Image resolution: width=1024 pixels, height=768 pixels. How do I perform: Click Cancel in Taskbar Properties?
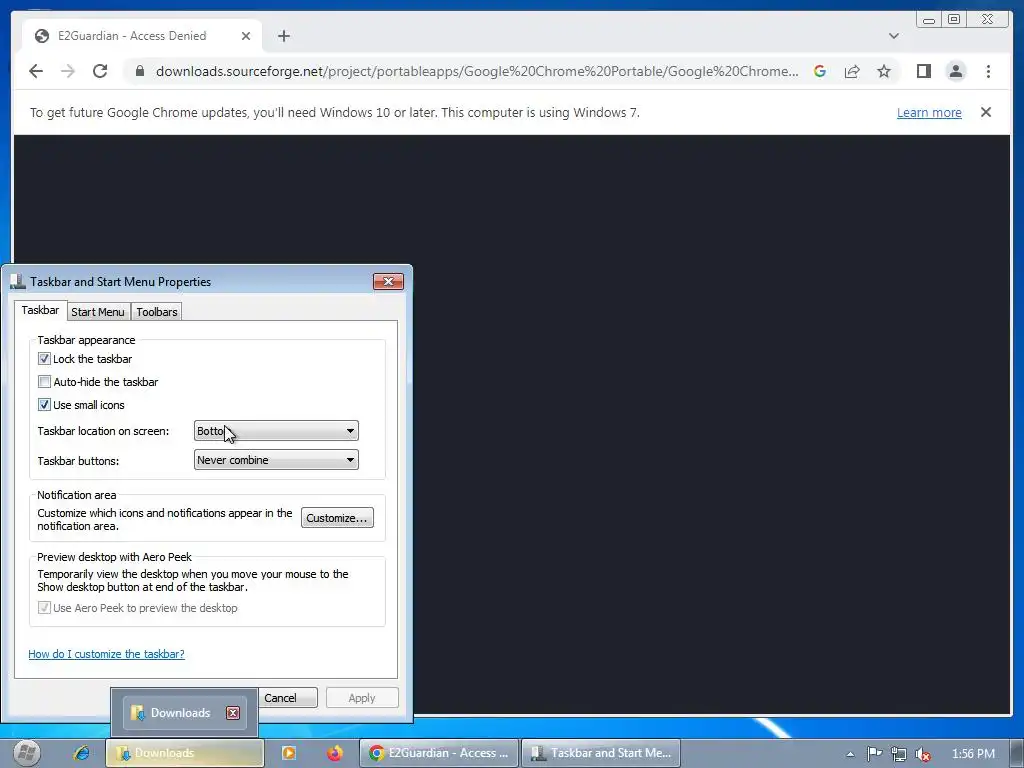coord(288,697)
